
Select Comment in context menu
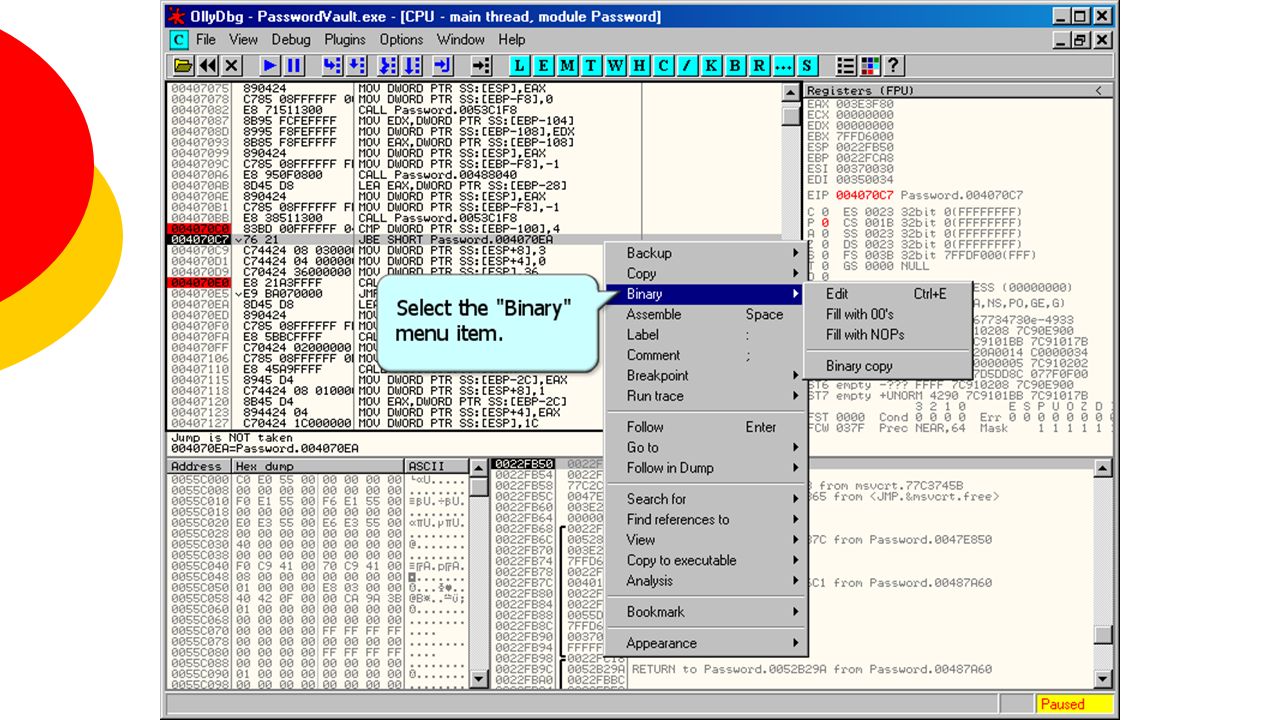(705, 355)
